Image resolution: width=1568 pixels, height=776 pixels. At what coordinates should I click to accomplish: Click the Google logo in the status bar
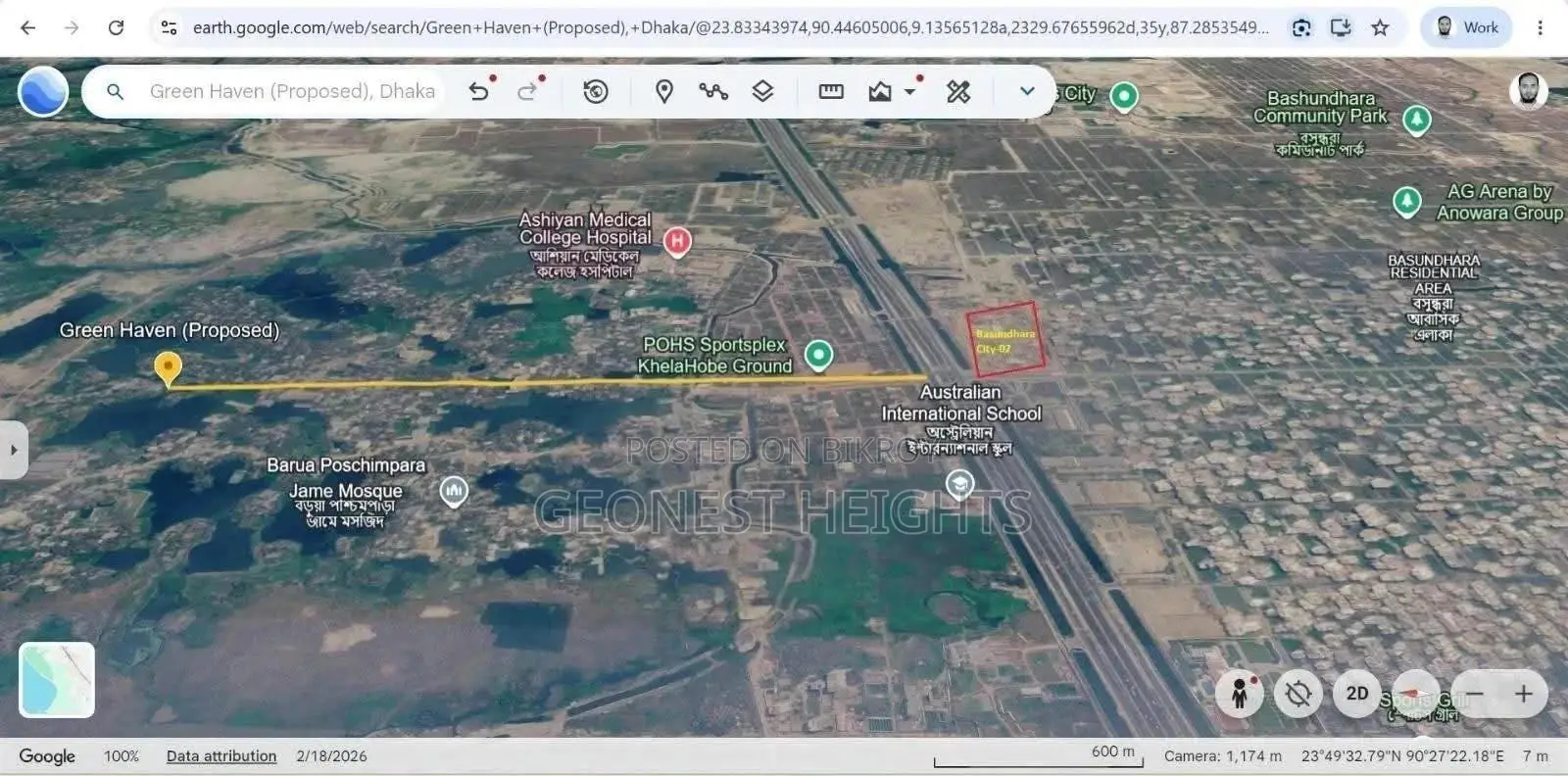(47, 756)
